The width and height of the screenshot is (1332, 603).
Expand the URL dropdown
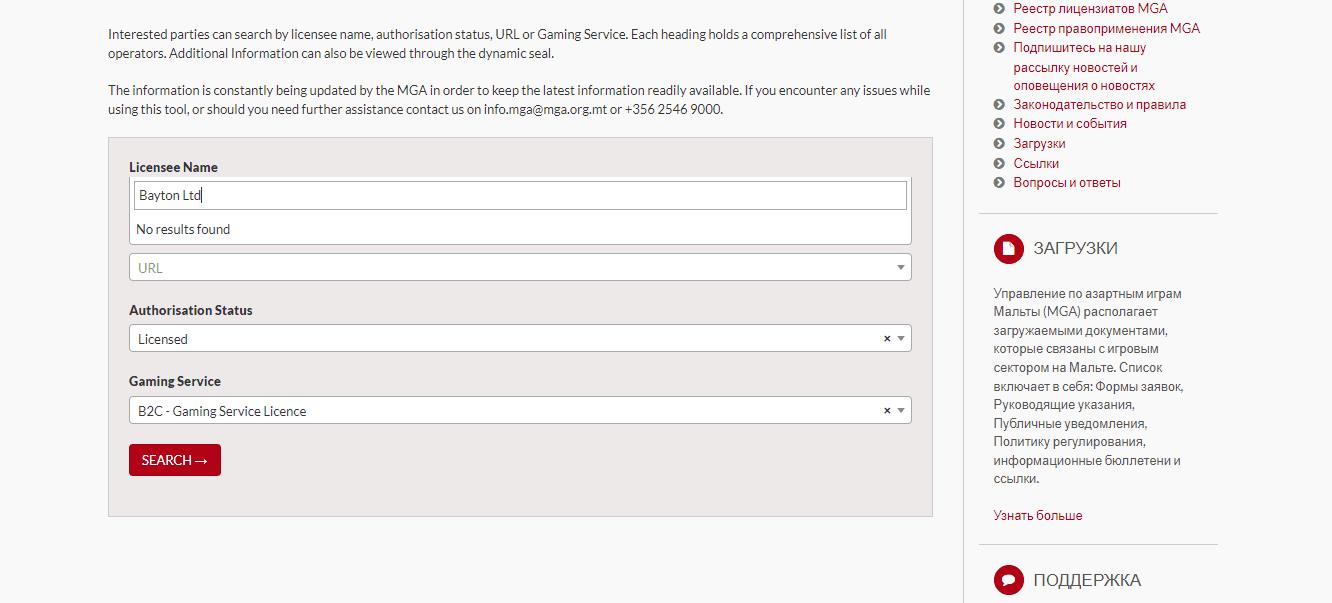[x=901, y=268]
